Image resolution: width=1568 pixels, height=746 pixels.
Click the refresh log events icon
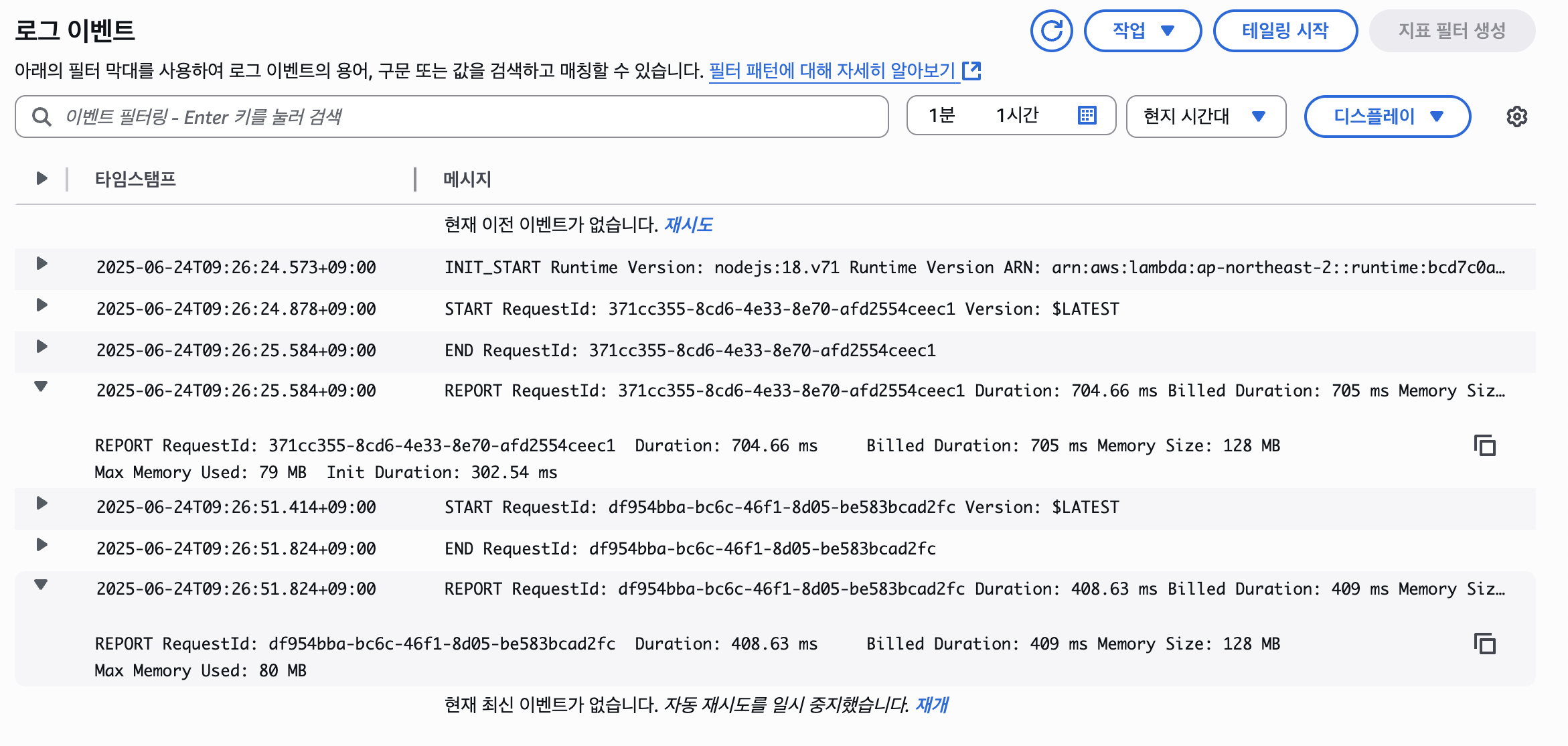(1051, 31)
